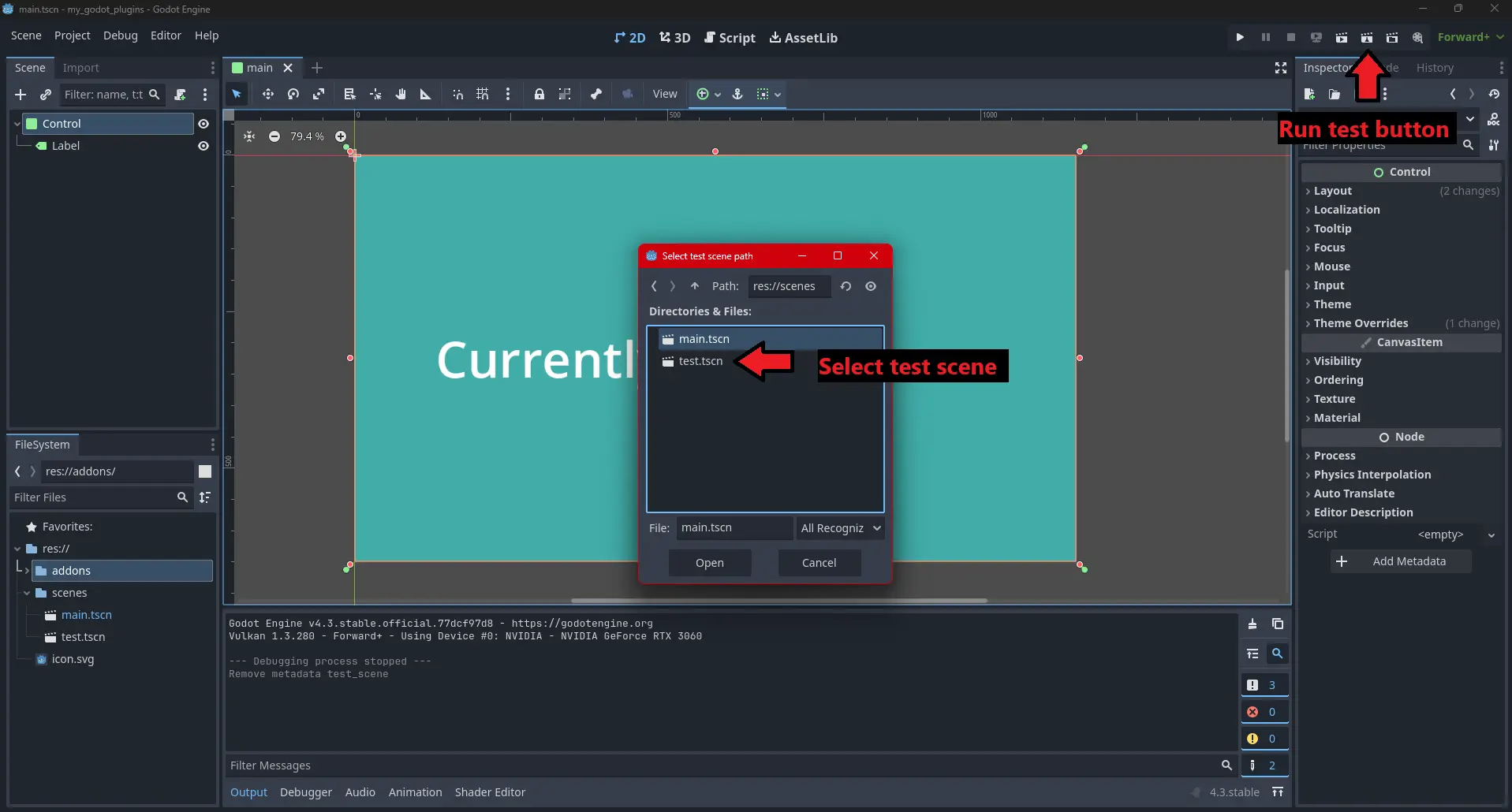This screenshot has height=812, width=1512.
Task: Toggle grid snapping
Action: 483,94
